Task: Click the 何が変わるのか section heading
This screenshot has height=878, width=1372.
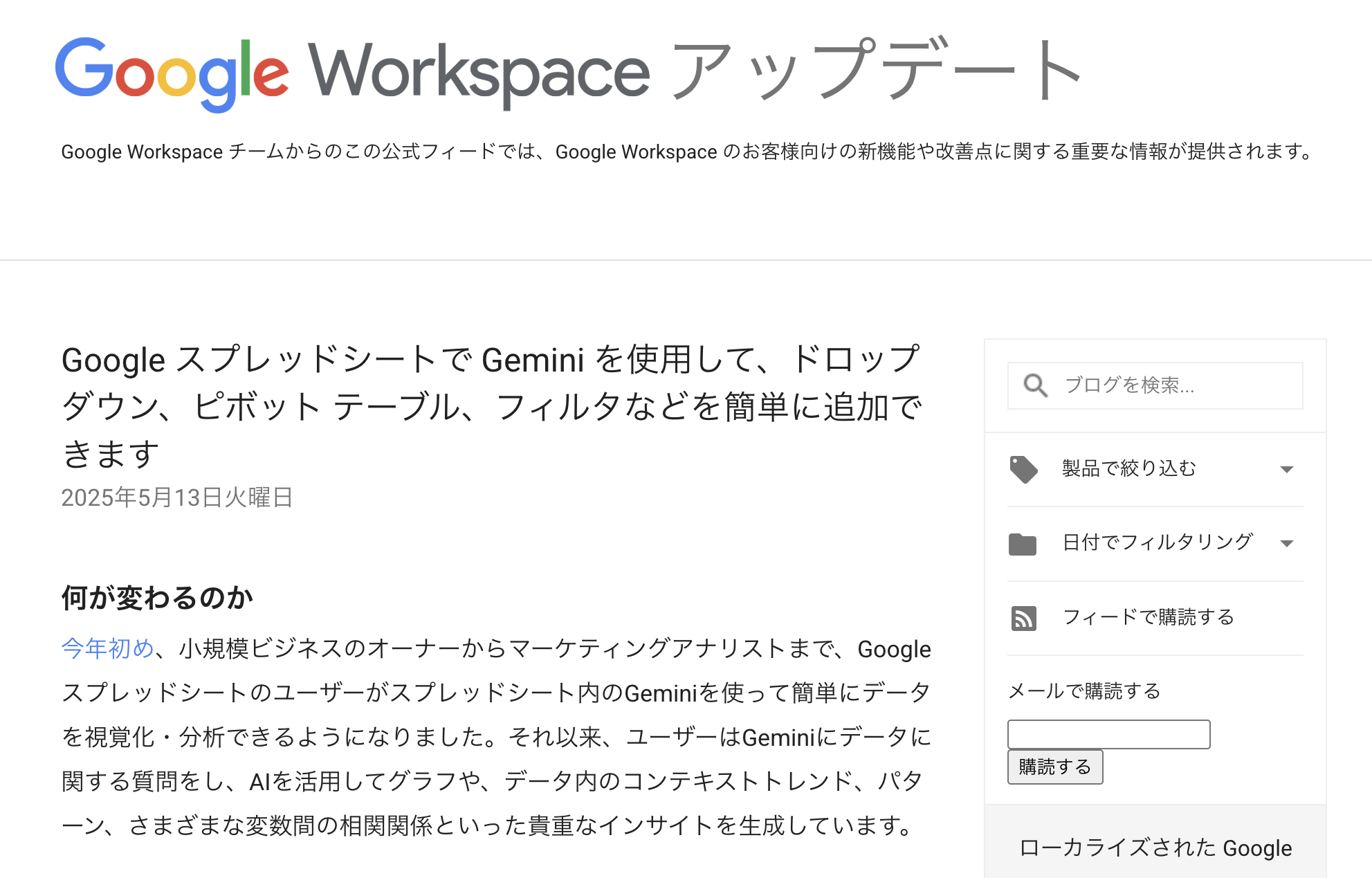Action: 154,596
